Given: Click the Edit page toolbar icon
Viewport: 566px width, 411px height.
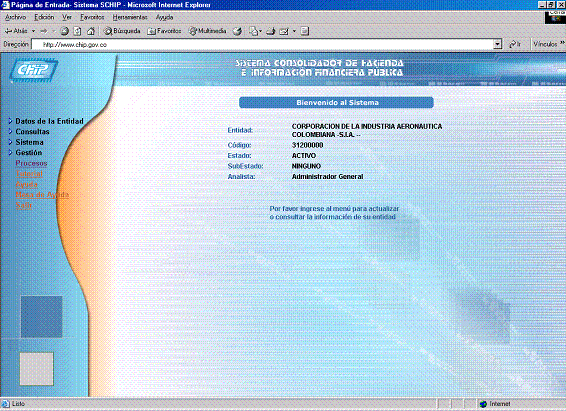Looking at the screenshot, I should pyautogui.click(x=284, y=31).
